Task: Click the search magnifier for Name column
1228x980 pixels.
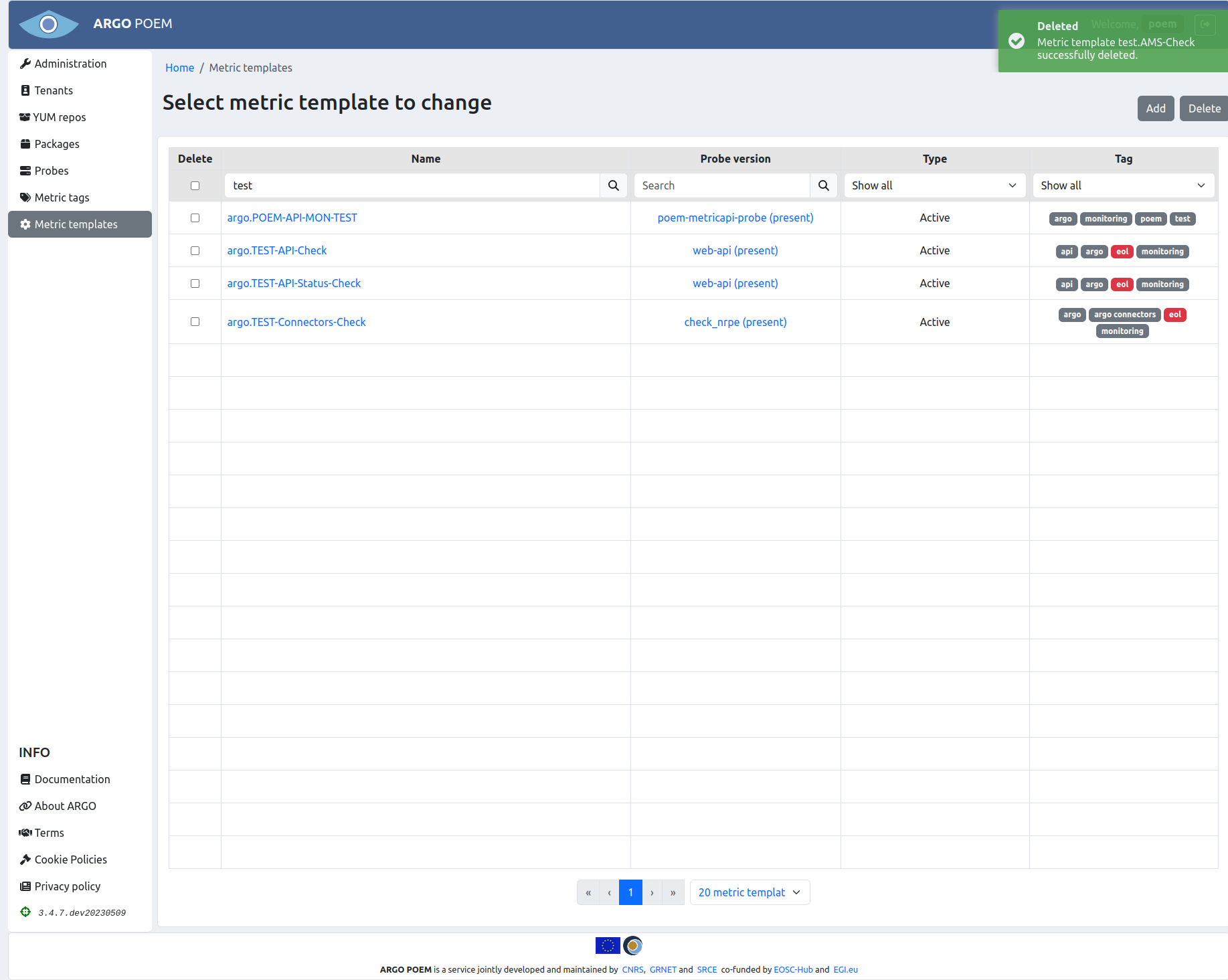Action: click(x=613, y=185)
